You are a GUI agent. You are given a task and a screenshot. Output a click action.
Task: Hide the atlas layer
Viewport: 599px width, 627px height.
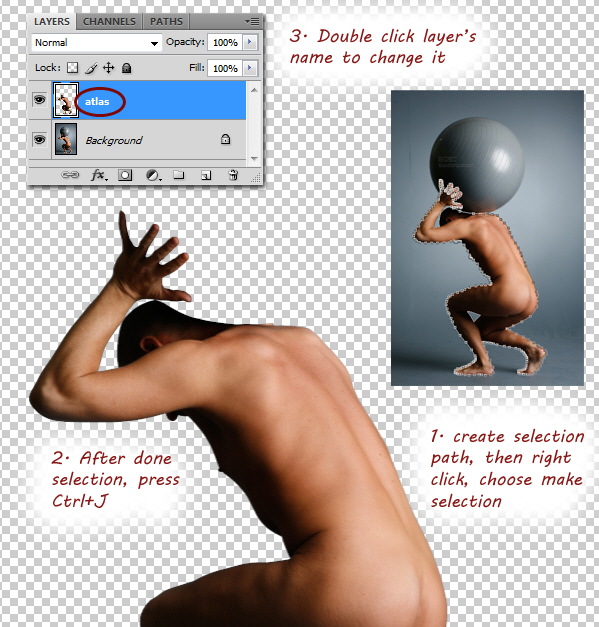[x=39, y=99]
